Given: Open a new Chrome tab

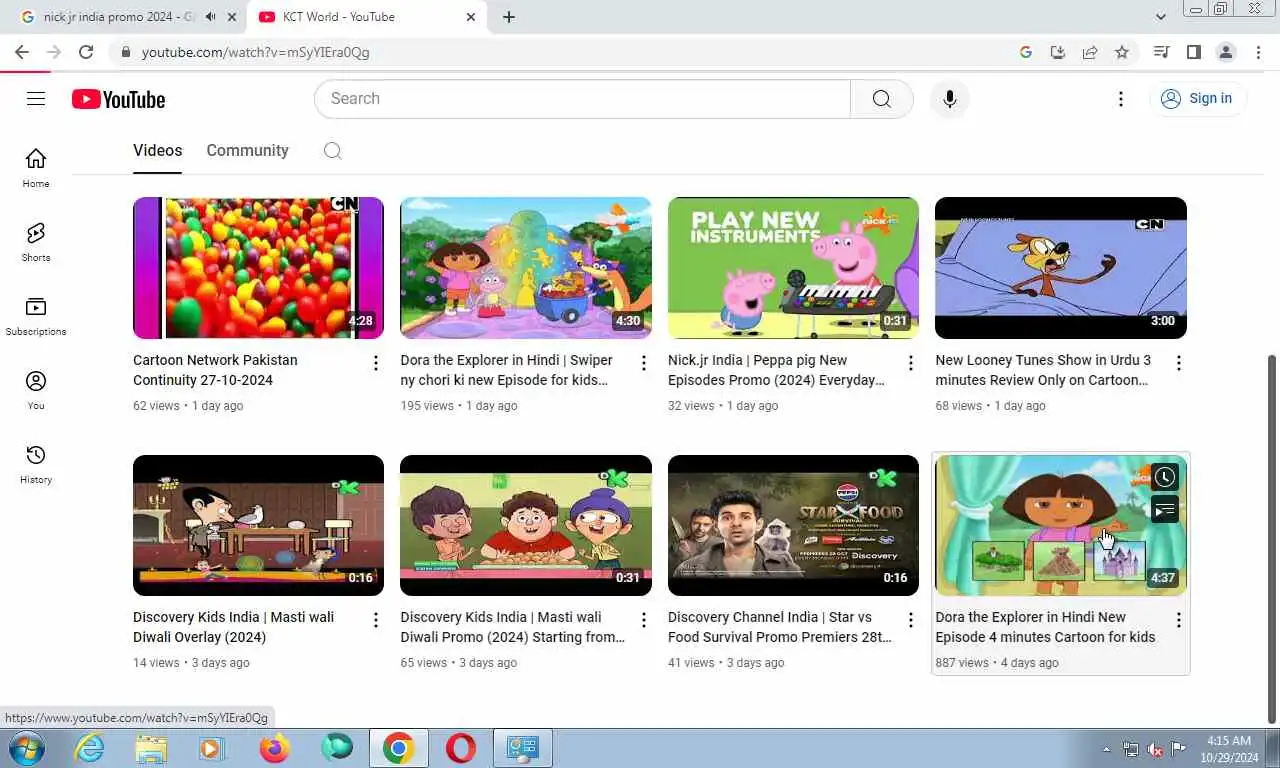Looking at the screenshot, I should pyautogui.click(x=509, y=17).
